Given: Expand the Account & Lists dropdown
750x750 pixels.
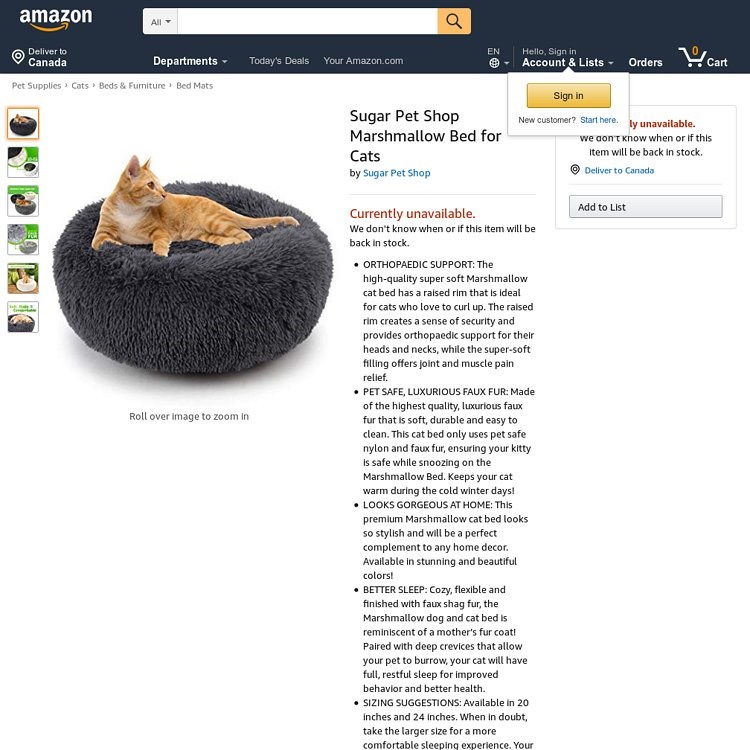Looking at the screenshot, I should click(567, 63).
